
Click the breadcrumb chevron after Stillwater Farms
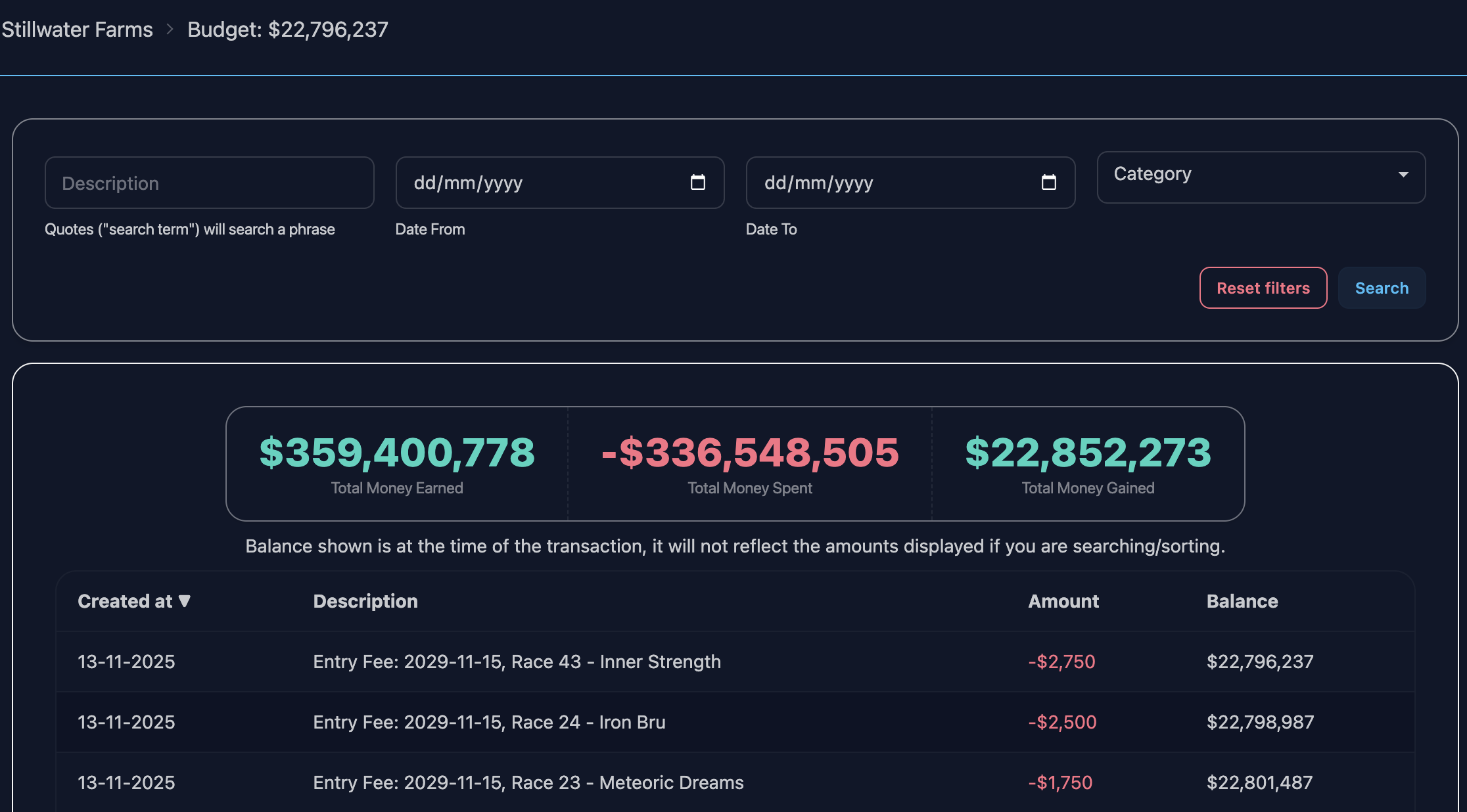(x=170, y=30)
